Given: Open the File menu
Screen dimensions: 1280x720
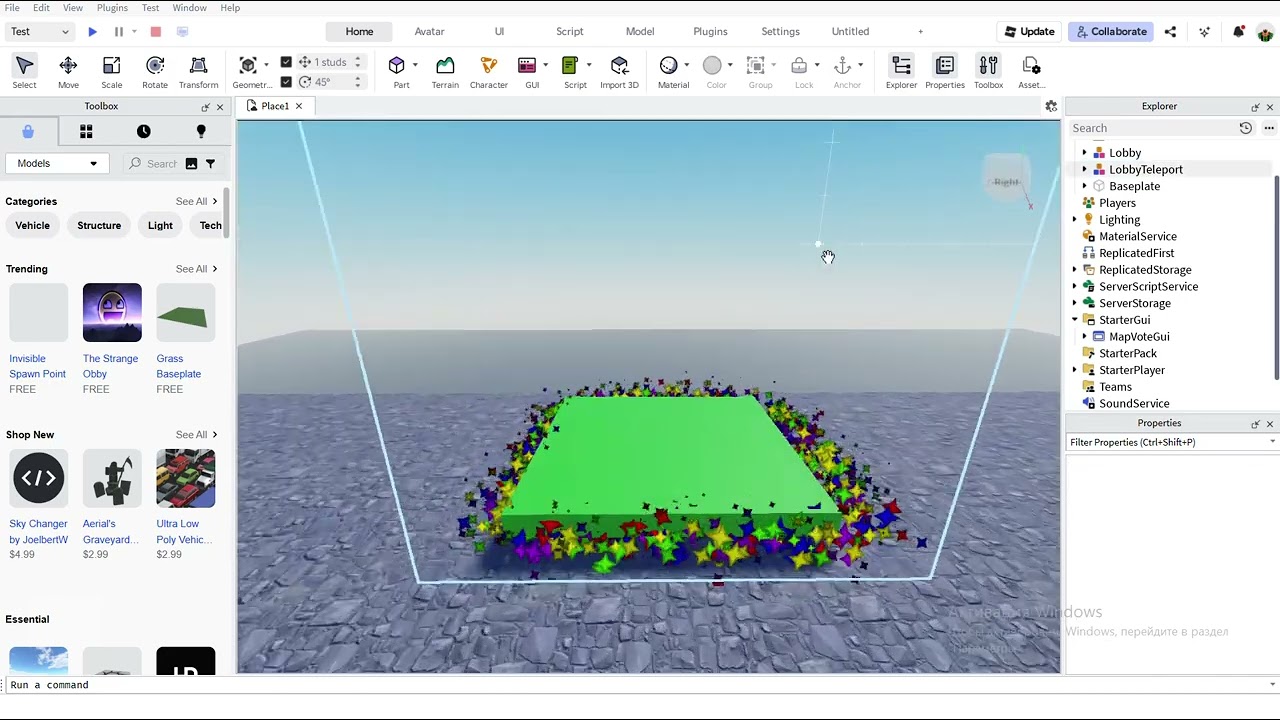Looking at the screenshot, I should (x=12, y=8).
